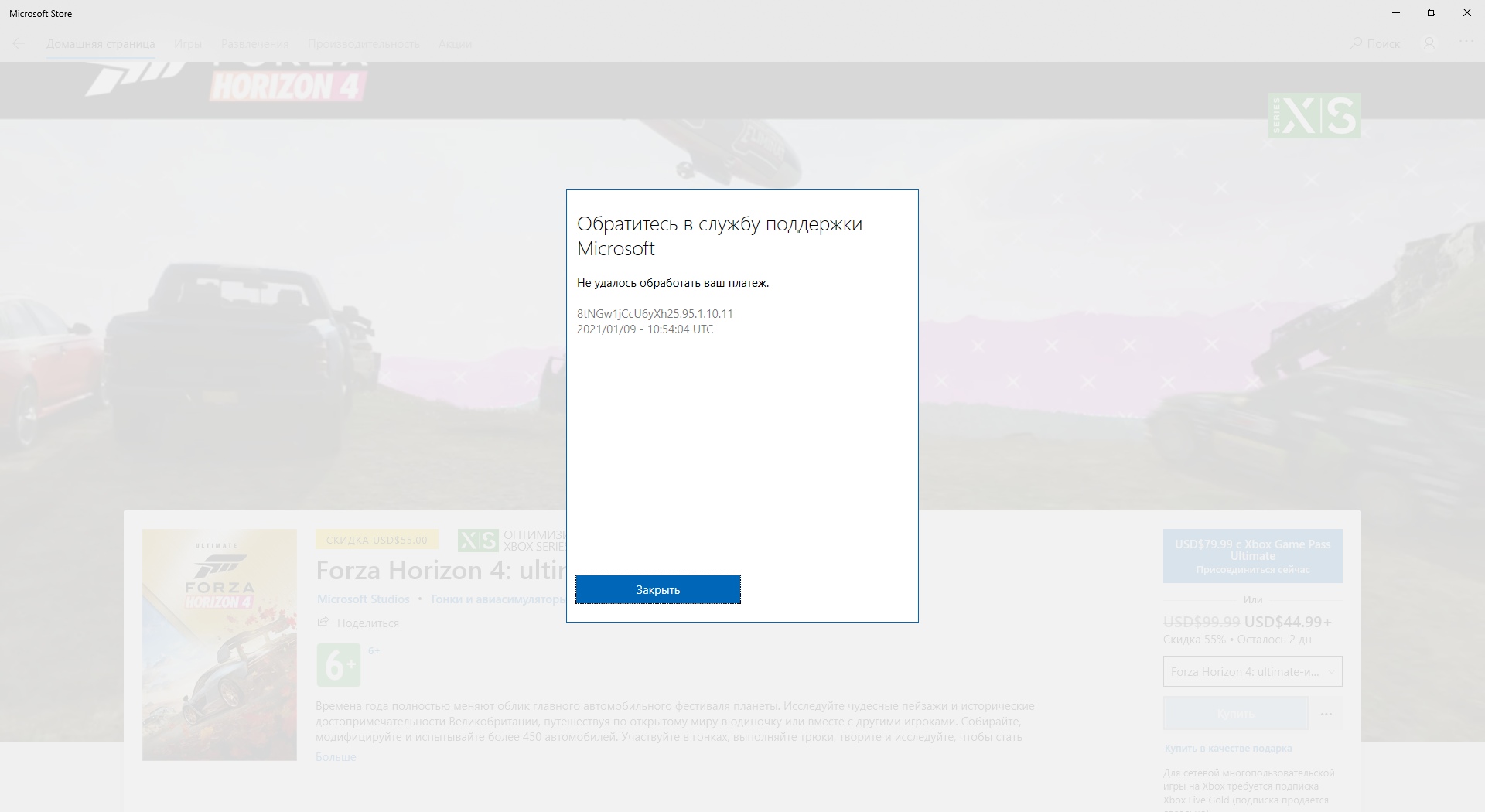
Task: Open Гонки и авиасимуляторы category link
Action: pyautogui.click(x=499, y=599)
